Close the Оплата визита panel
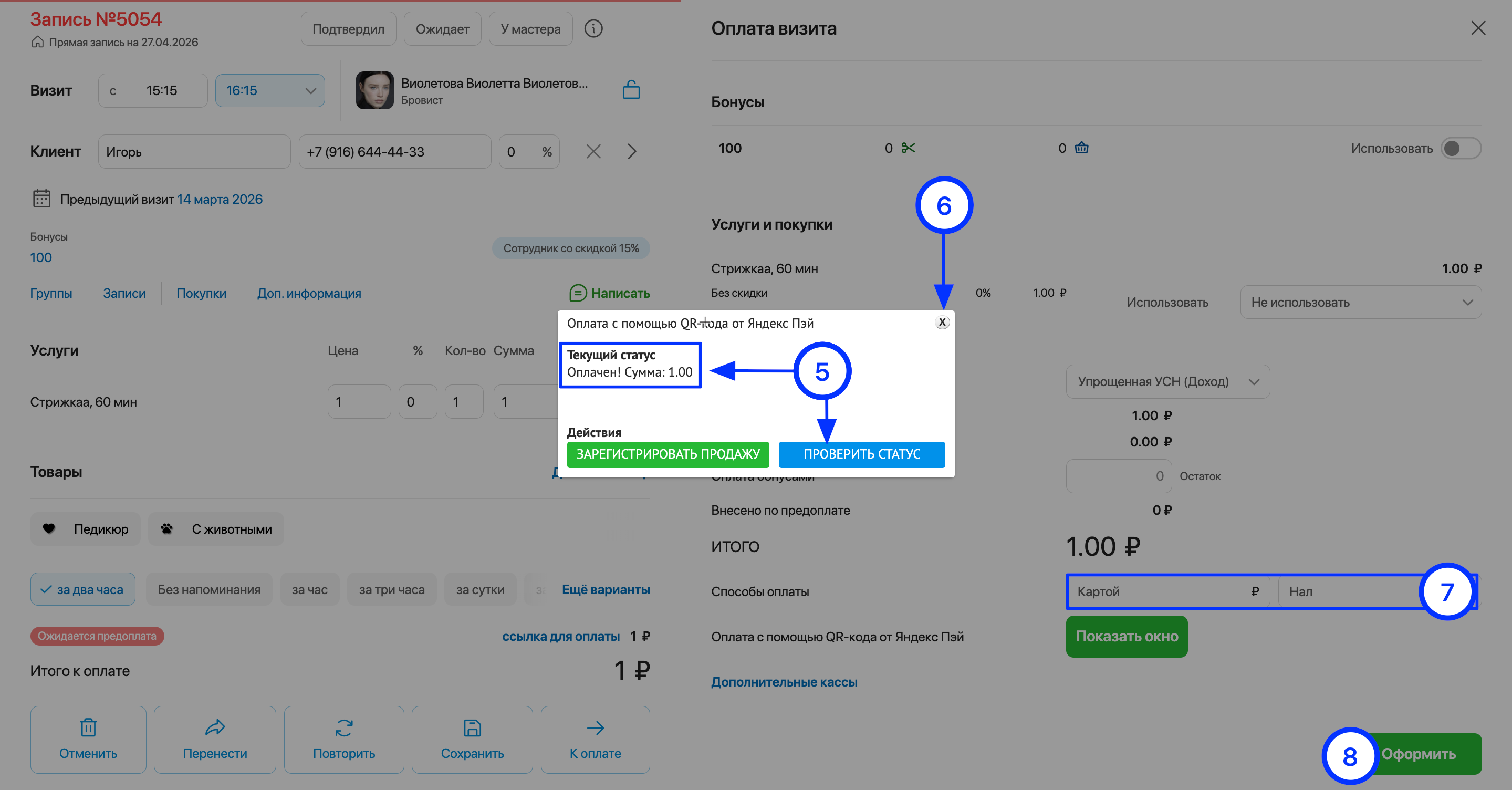This screenshot has width=1512, height=790. click(1478, 28)
